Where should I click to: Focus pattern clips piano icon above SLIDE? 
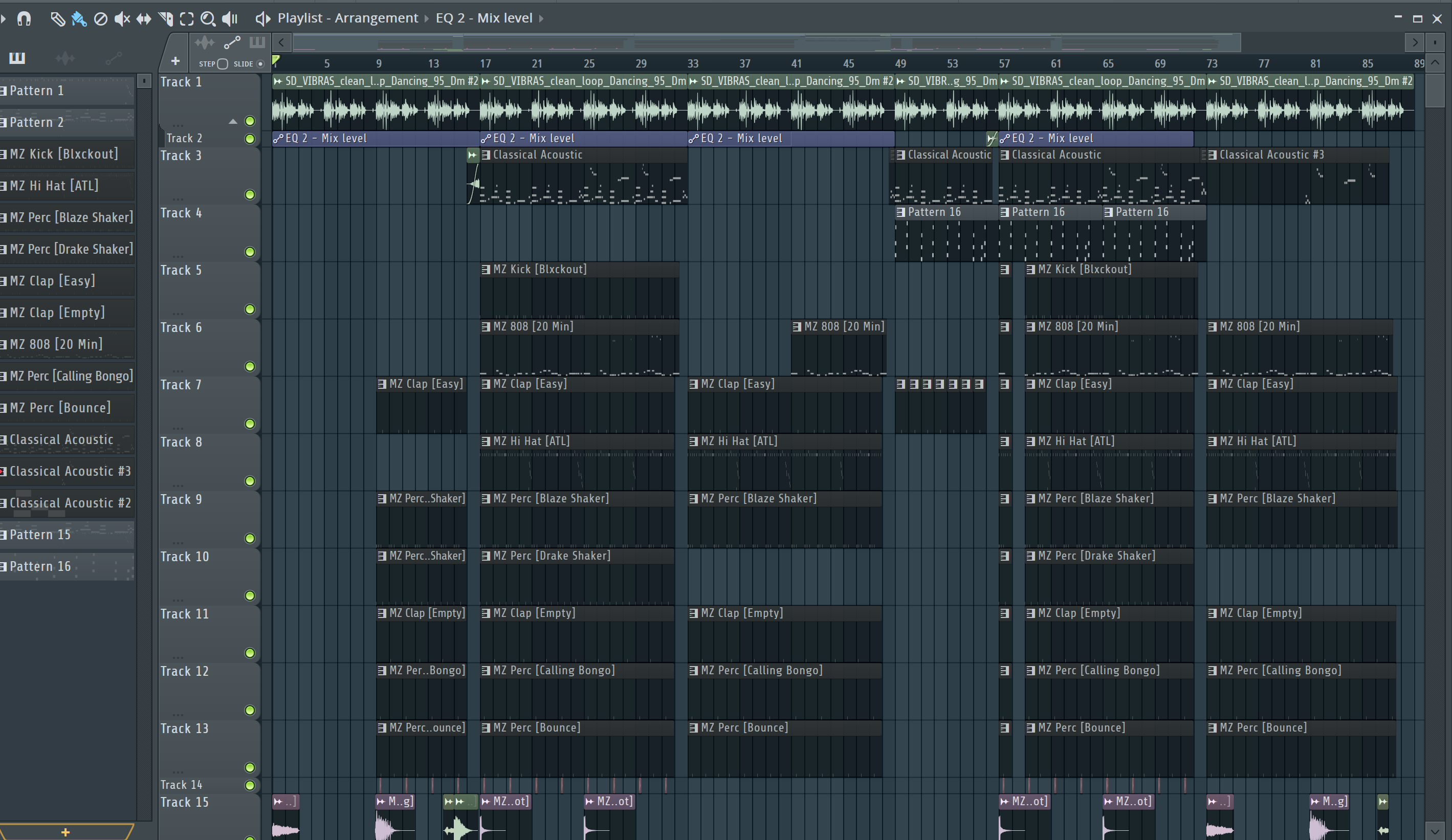[x=257, y=42]
